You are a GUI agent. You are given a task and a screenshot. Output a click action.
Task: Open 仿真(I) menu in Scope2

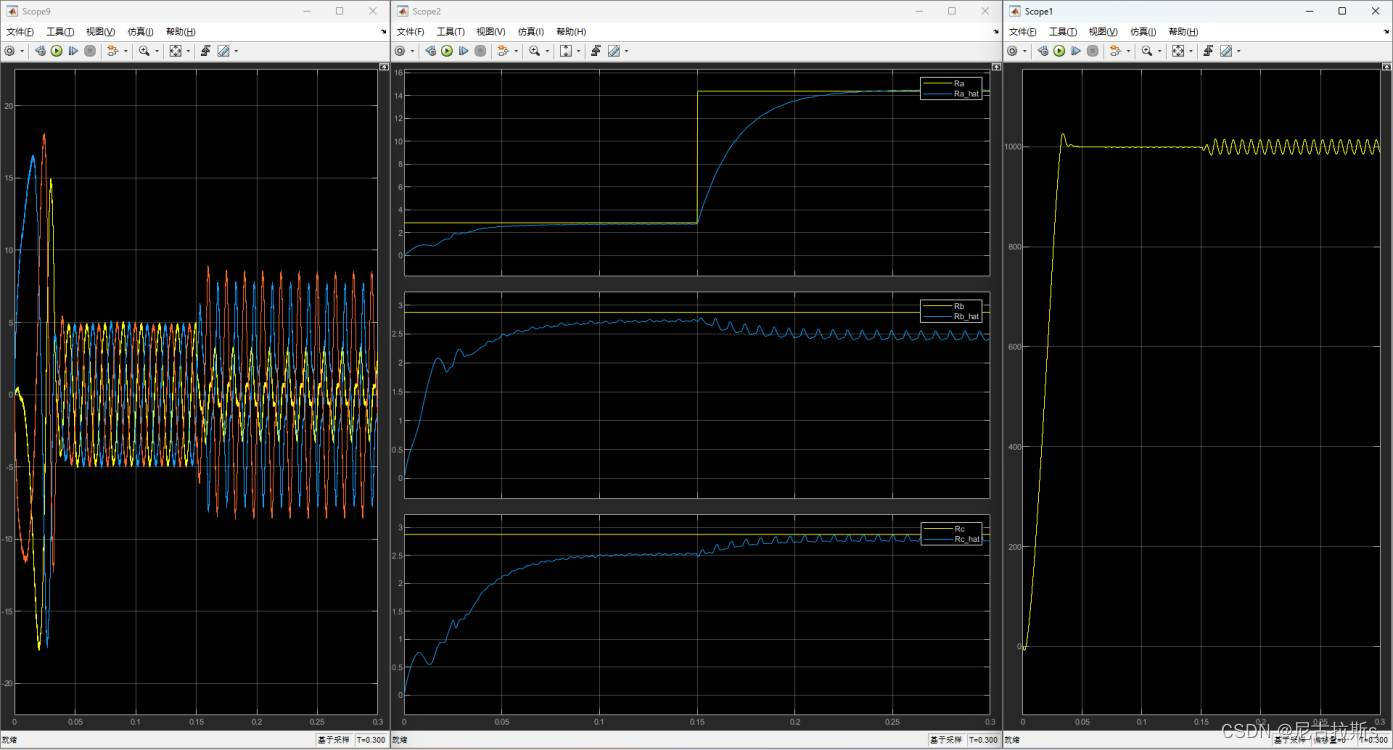tap(530, 32)
